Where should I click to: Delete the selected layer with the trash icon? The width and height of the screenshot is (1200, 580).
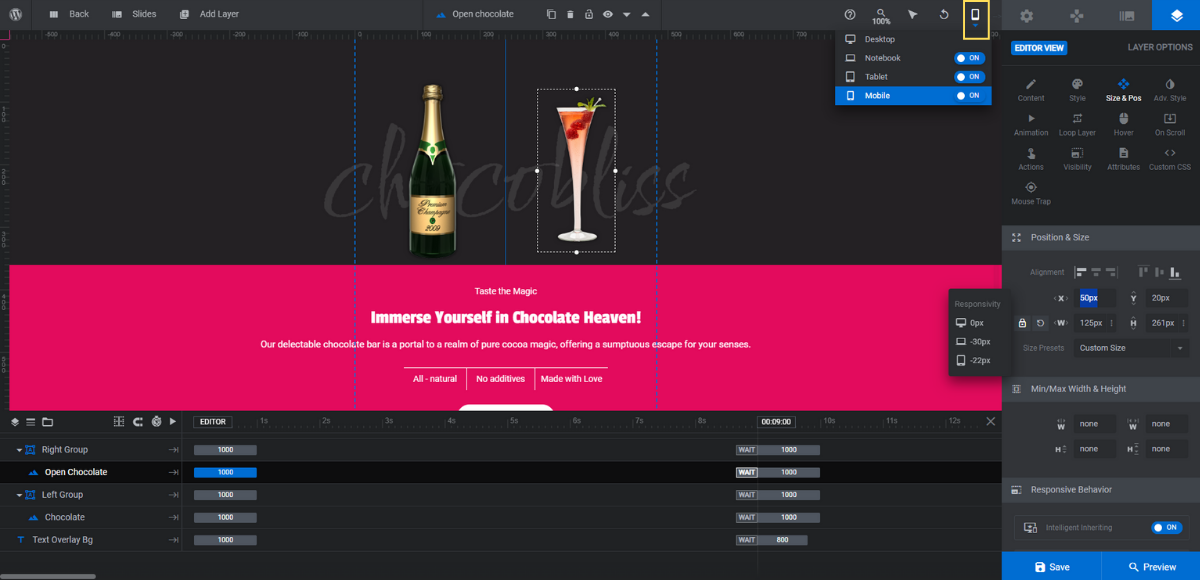570,14
